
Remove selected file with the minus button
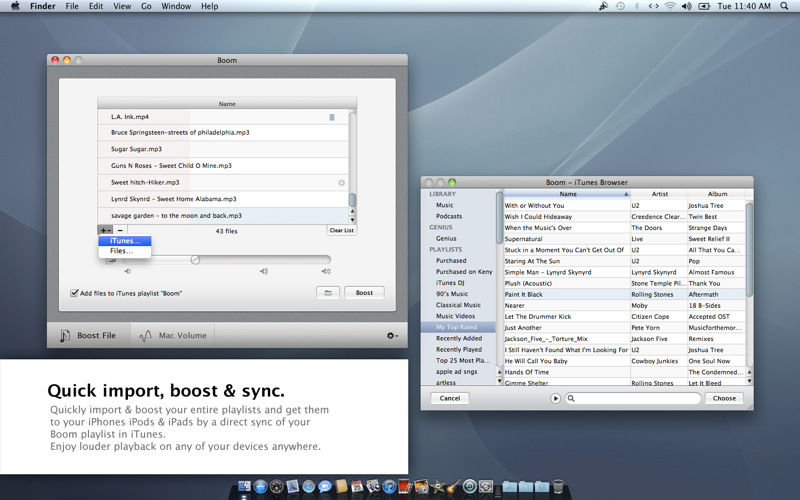pyautogui.click(x=120, y=230)
